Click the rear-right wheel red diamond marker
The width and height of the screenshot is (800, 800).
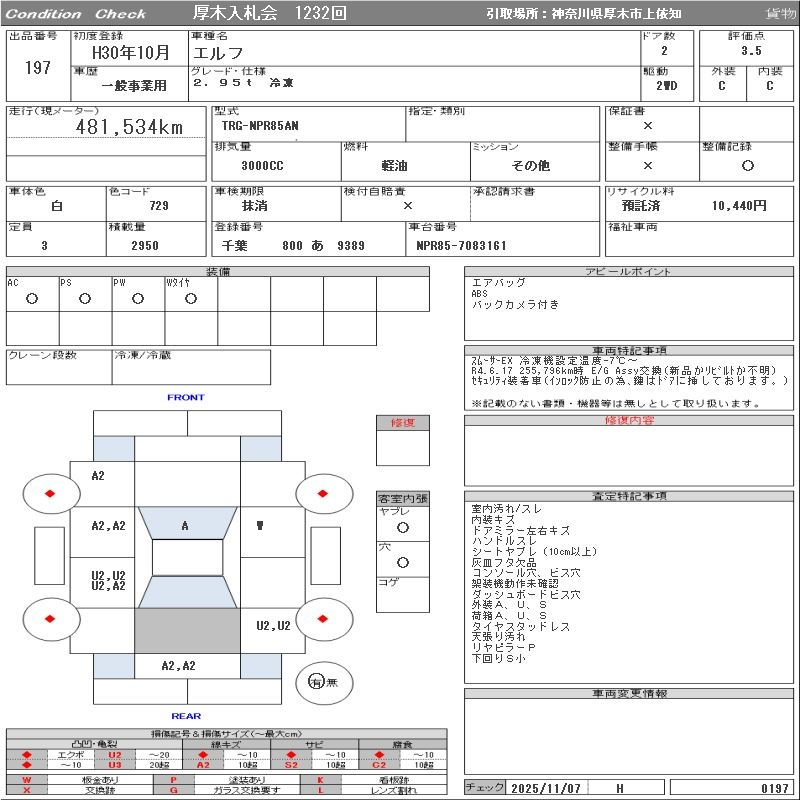[x=324, y=619]
